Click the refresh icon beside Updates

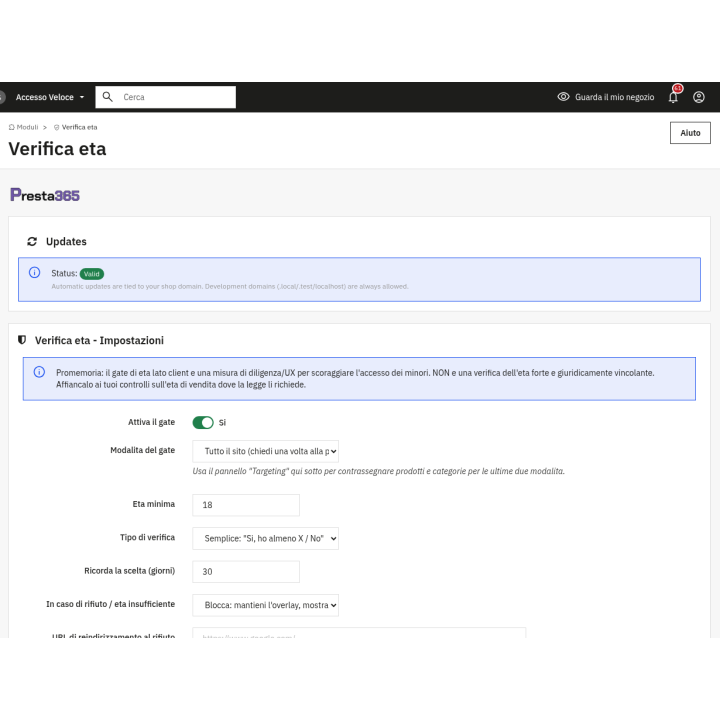coord(32,242)
